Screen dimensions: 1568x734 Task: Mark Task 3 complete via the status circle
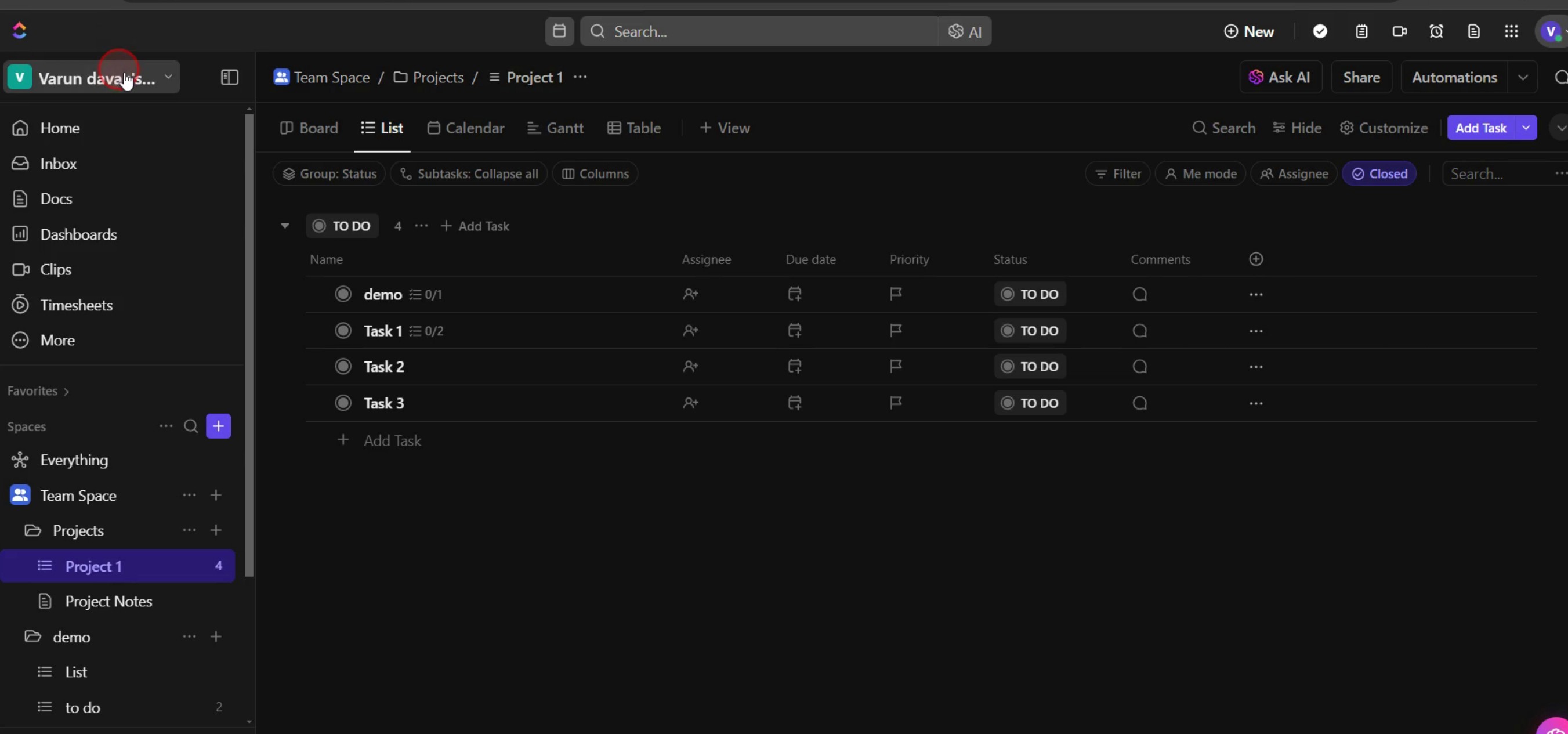click(x=343, y=403)
